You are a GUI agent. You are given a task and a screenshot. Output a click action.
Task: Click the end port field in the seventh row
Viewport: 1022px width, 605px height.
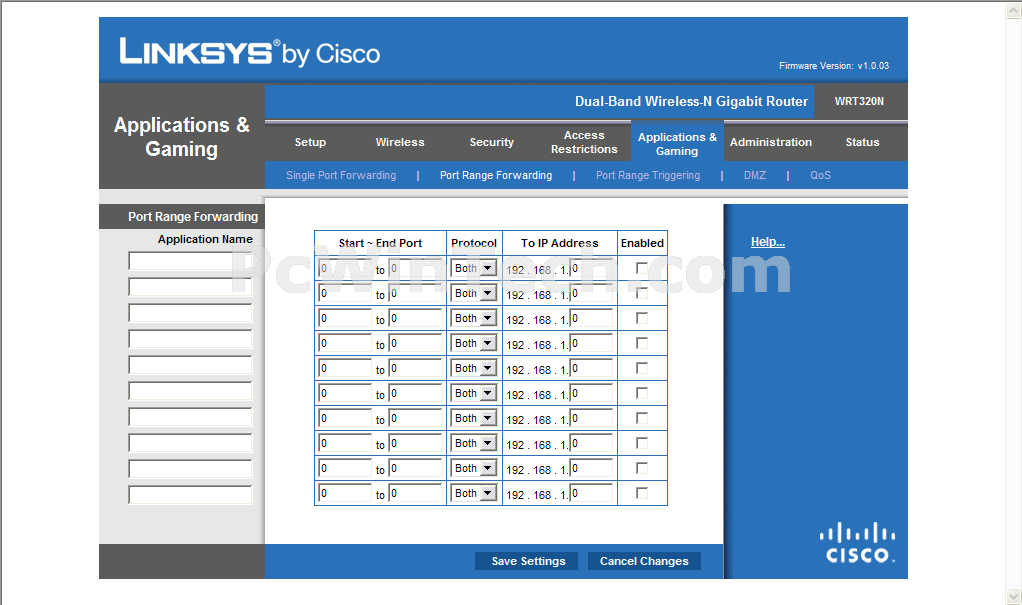pos(416,418)
